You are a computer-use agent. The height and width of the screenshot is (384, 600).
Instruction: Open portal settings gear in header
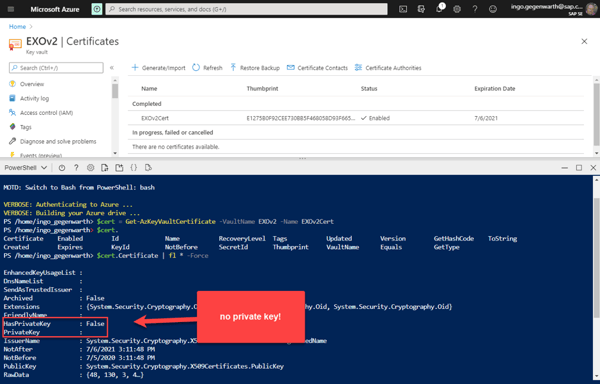click(457, 9)
